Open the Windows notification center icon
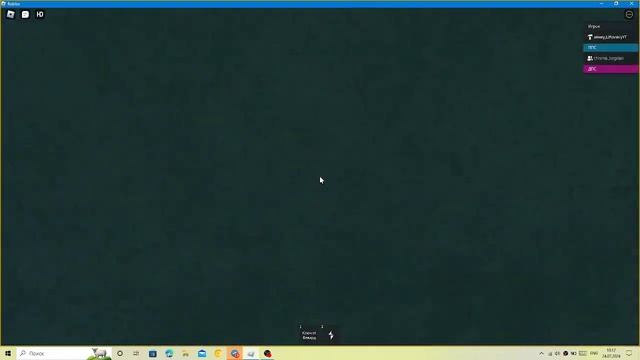 tap(629, 353)
